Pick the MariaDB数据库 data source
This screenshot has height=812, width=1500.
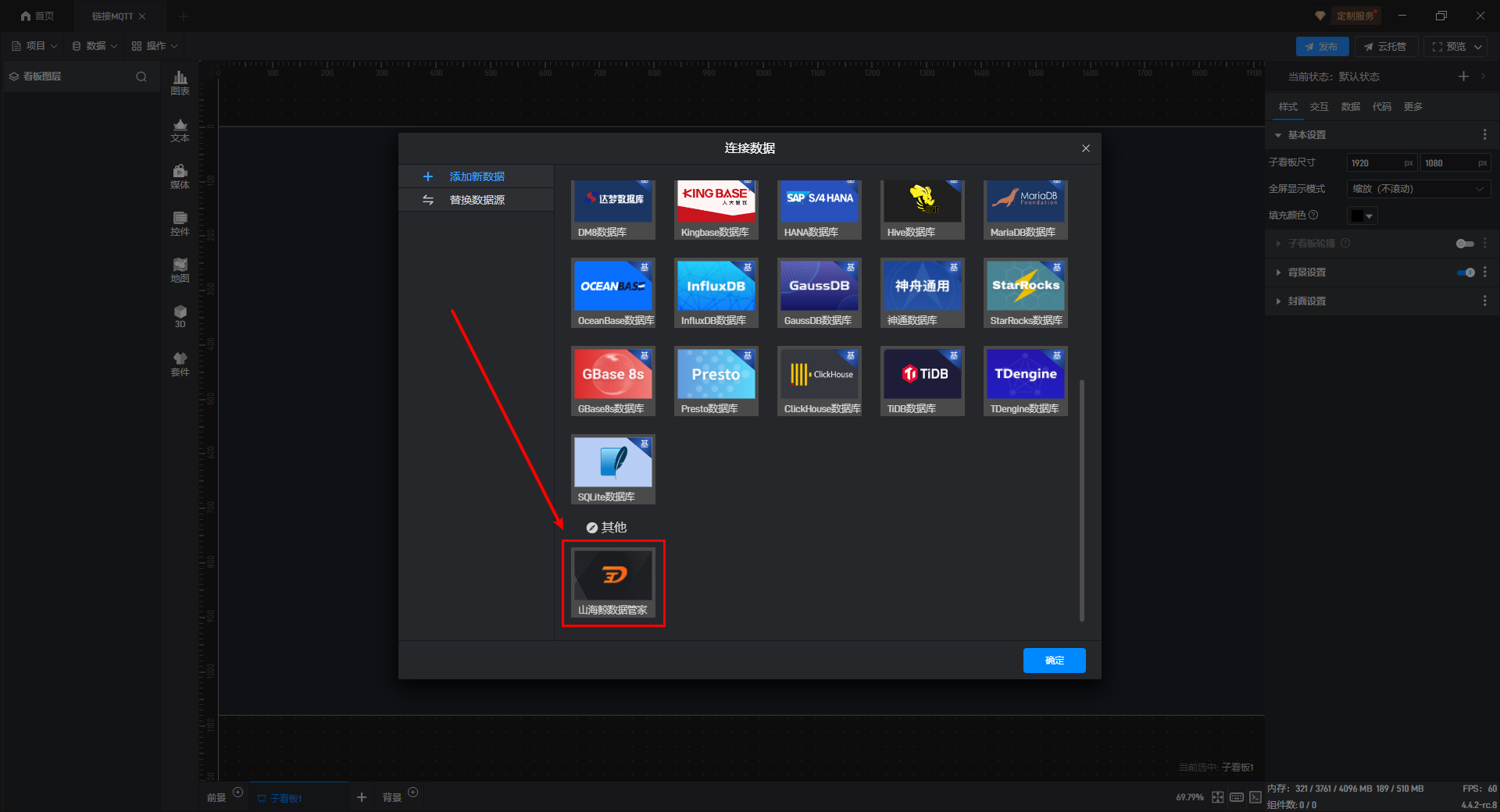coord(1026,209)
